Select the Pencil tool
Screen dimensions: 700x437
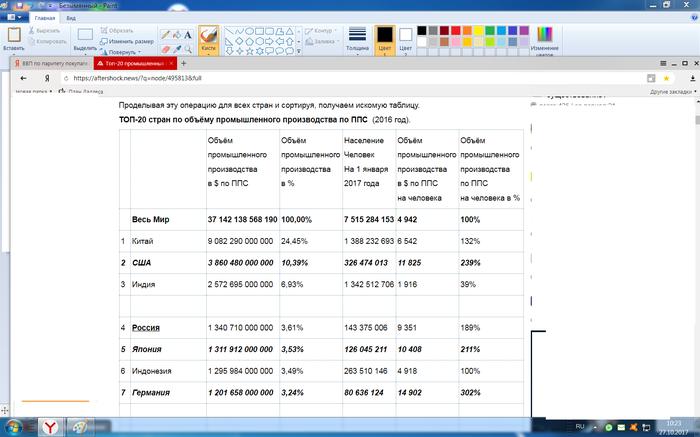tap(165, 34)
